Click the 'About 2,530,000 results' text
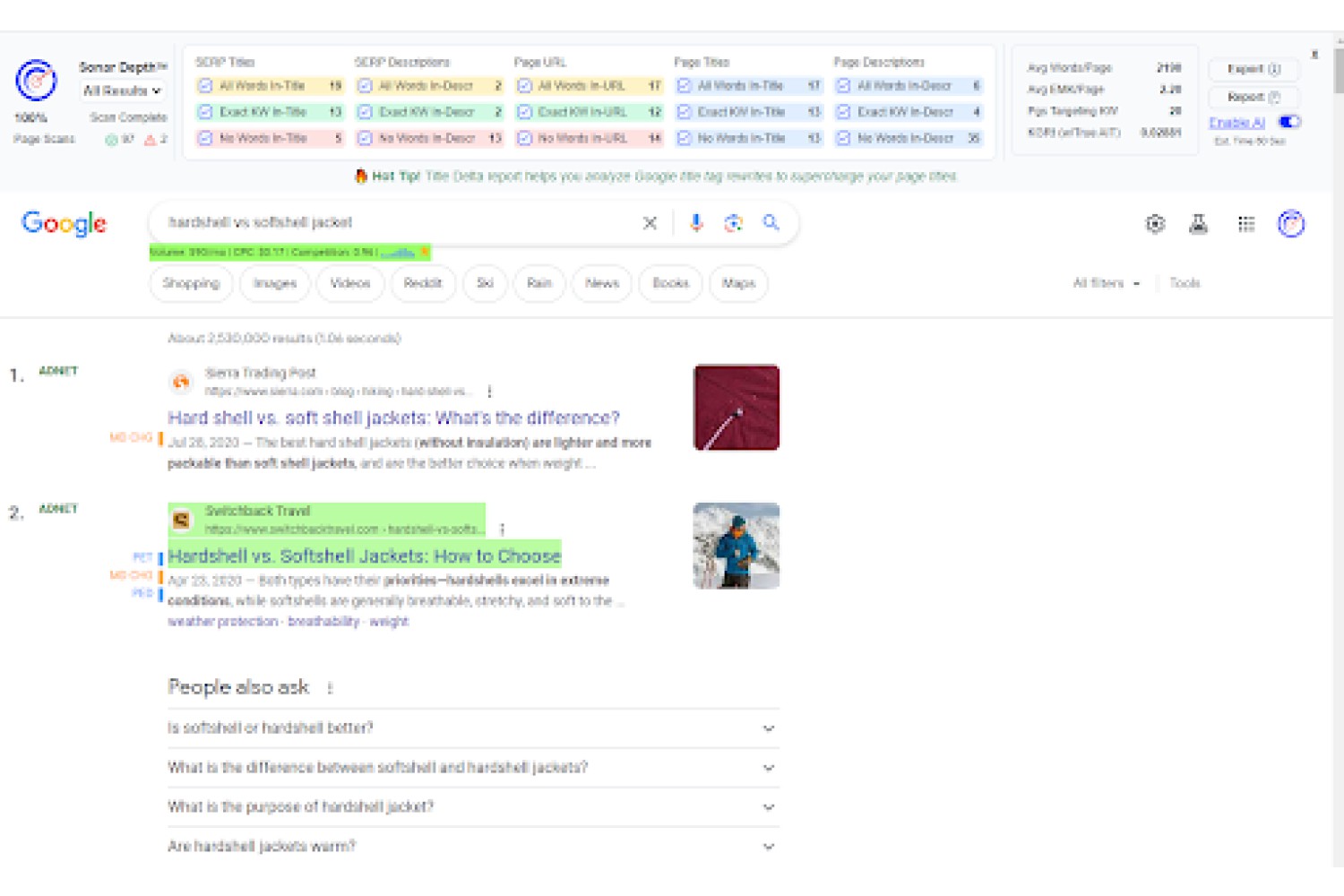This screenshot has width=1344, height=896. click(x=284, y=339)
